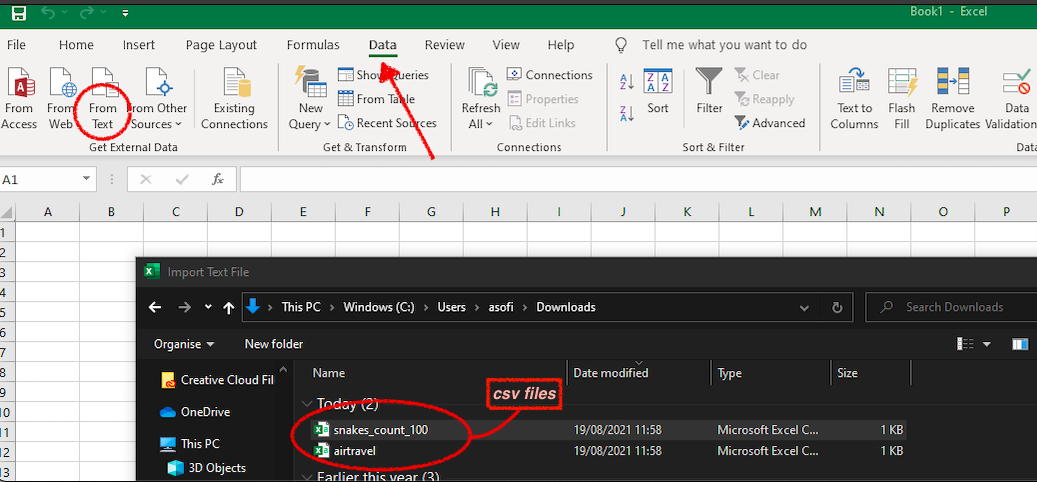
Task: Switch to the Formulas tab
Action: pos(313,45)
